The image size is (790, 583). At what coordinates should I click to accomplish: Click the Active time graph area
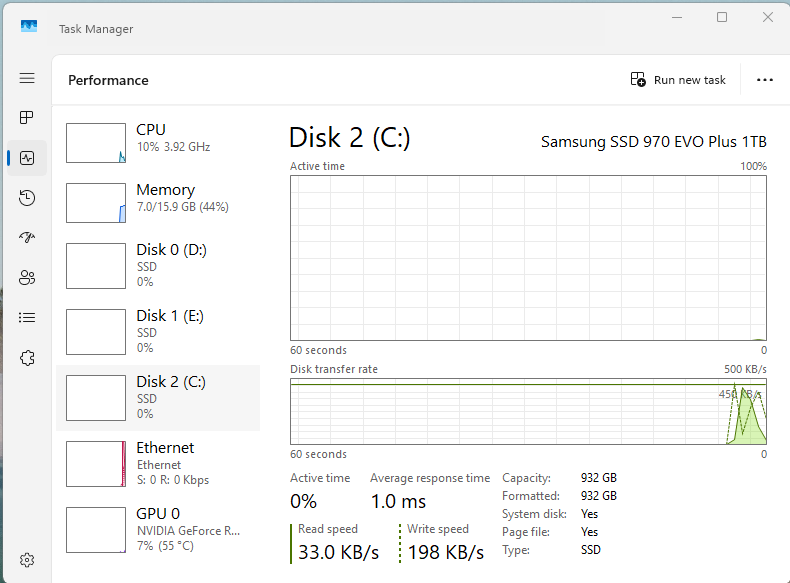[x=528, y=258]
